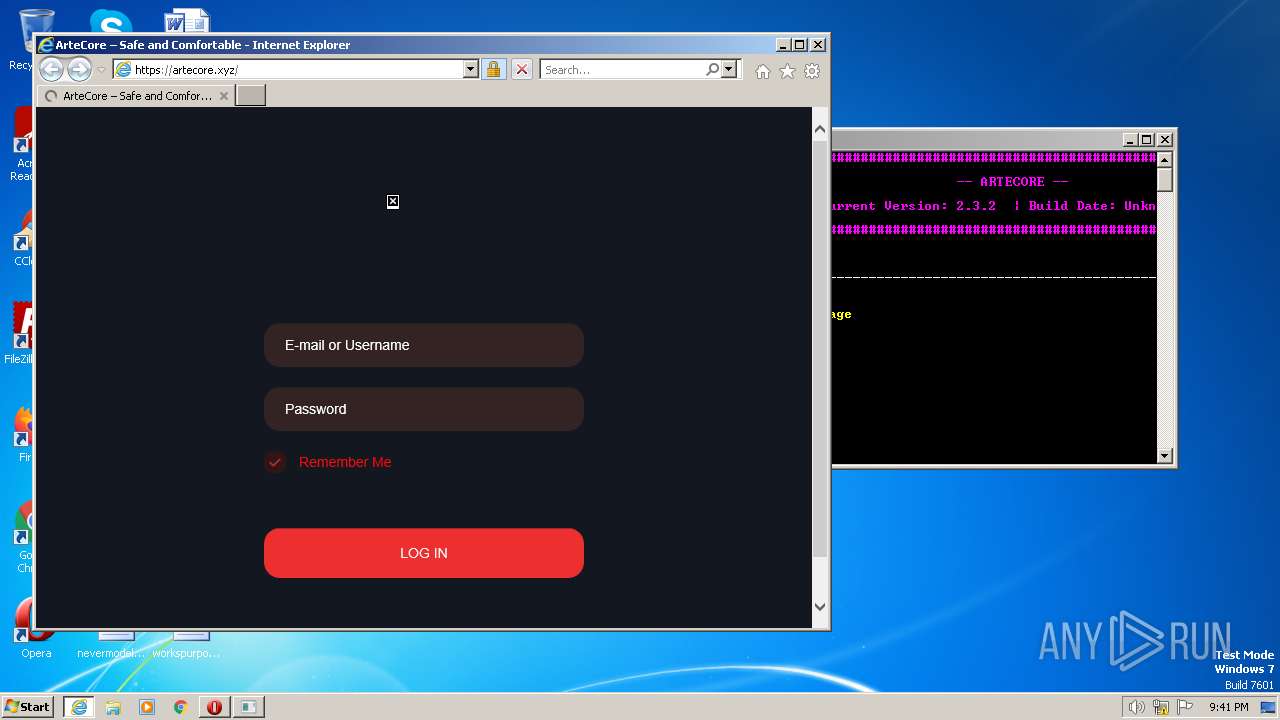
Task: Open the Opera taskbar icon
Action: (214, 707)
